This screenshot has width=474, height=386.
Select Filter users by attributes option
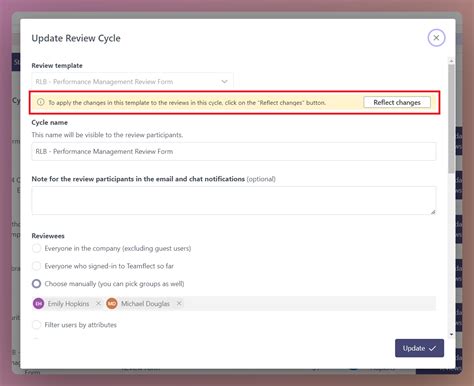click(x=36, y=325)
